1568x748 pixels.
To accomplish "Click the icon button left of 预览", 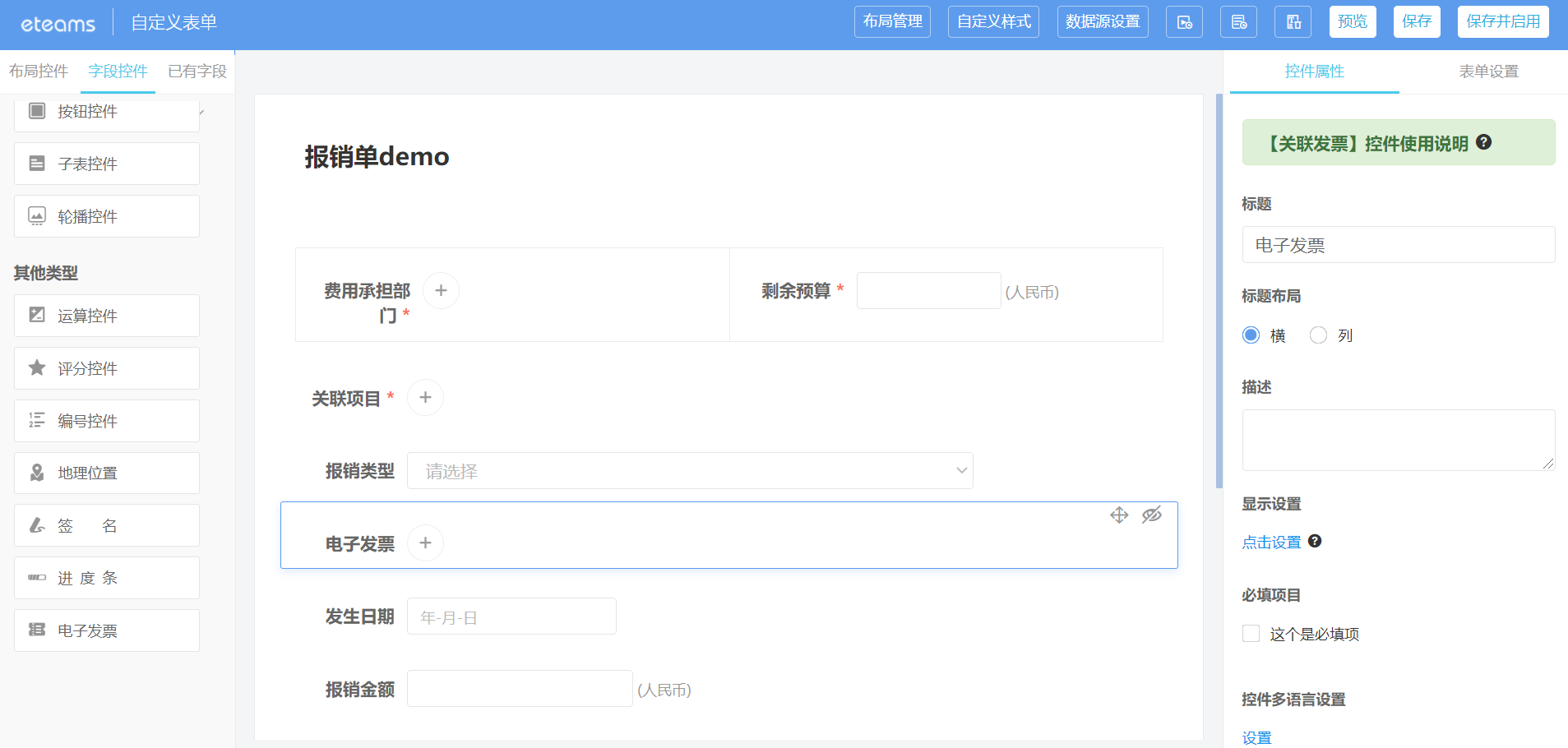I will coord(1293,22).
